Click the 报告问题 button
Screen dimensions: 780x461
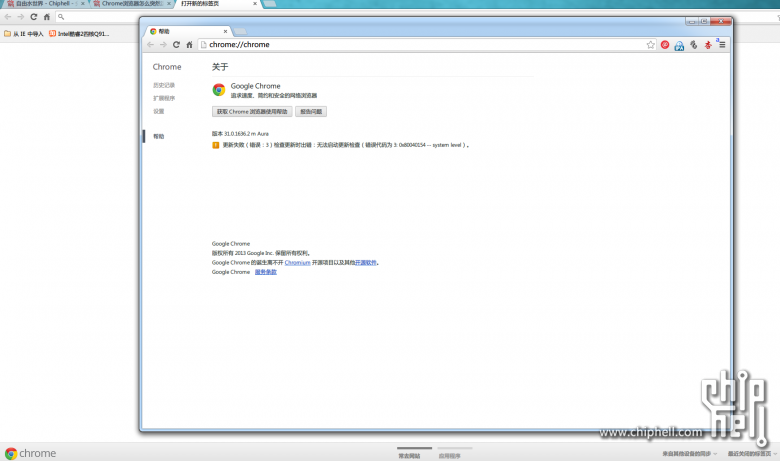tap(311, 112)
